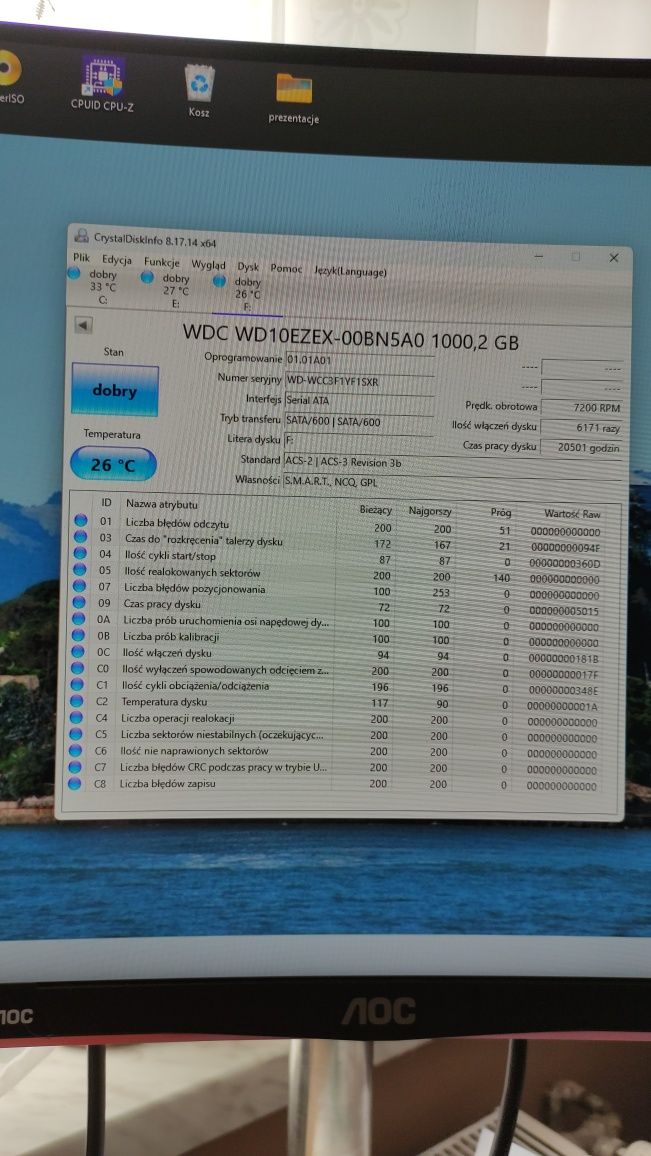The height and width of the screenshot is (1156, 651).
Task: Click the serial number field
Action: click(x=359, y=381)
